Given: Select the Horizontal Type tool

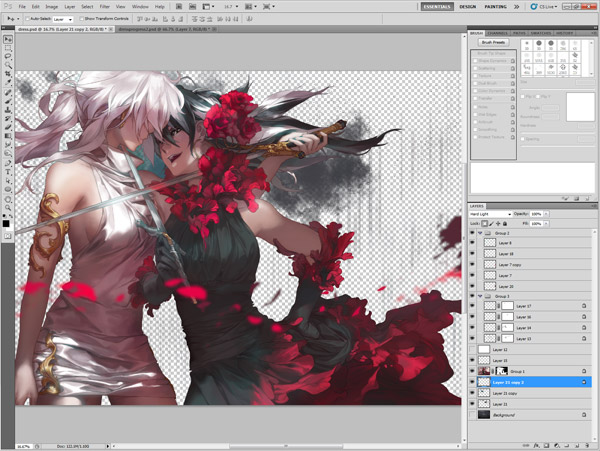Looking at the screenshot, I should pos(8,172).
